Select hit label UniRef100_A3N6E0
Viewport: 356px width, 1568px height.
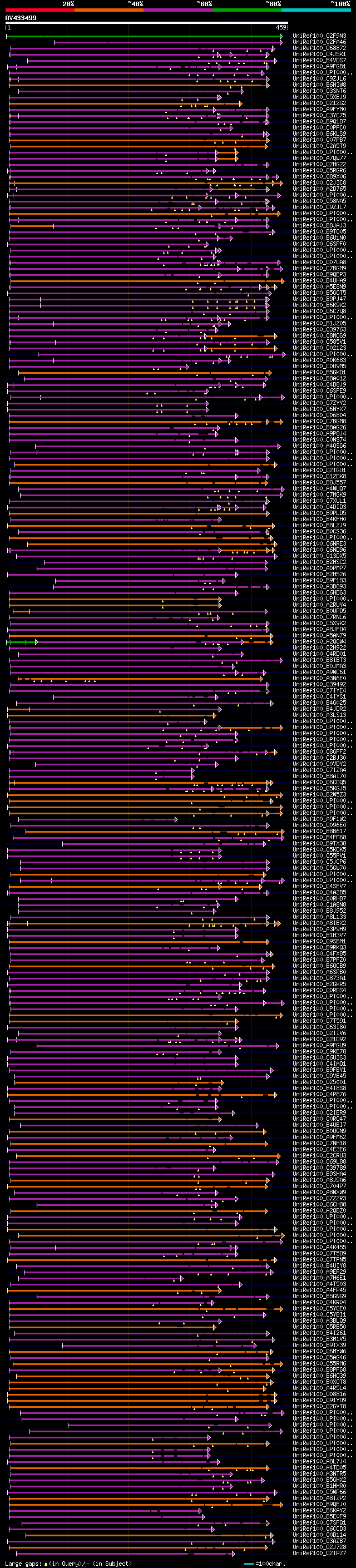[319, 678]
